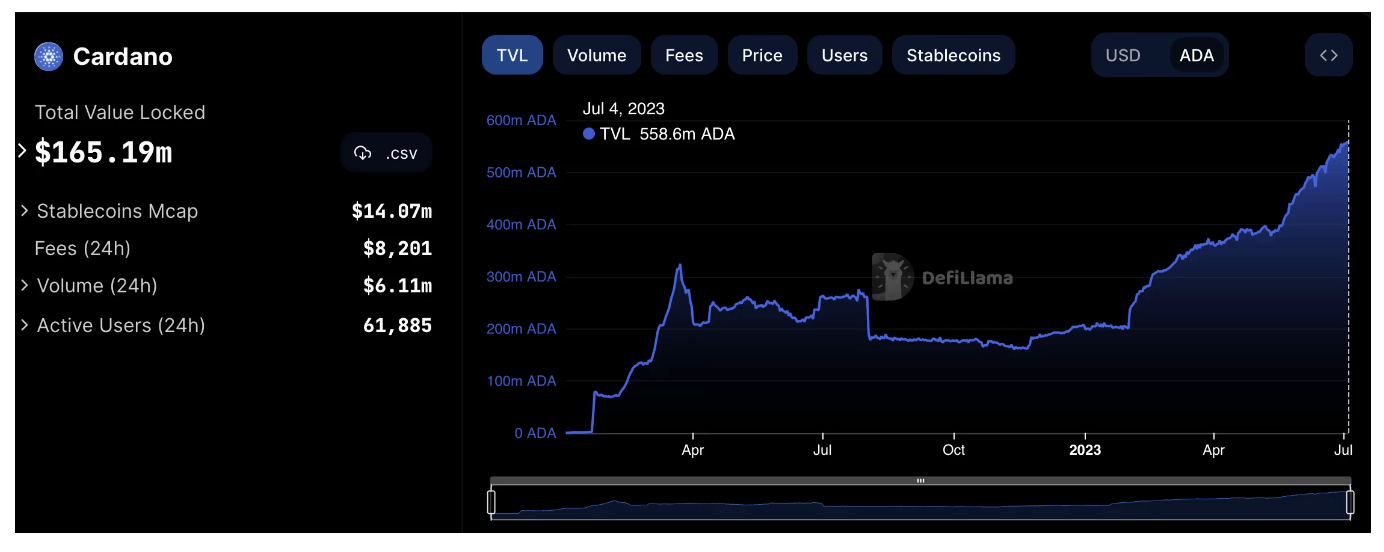The image size is (1384, 552).
Task: Grab the left handle of range slider
Action: 491,502
